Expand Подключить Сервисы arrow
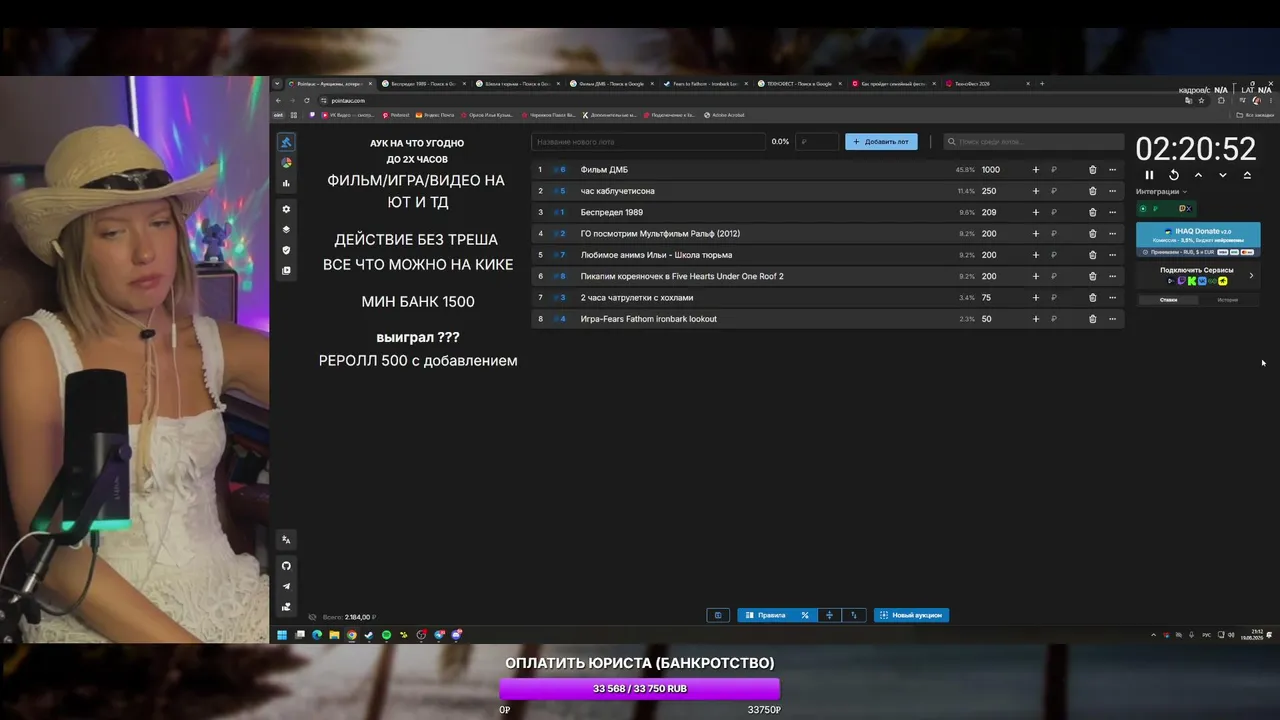Viewport: 1280px width, 720px height. pyautogui.click(x=1251, y=275)
